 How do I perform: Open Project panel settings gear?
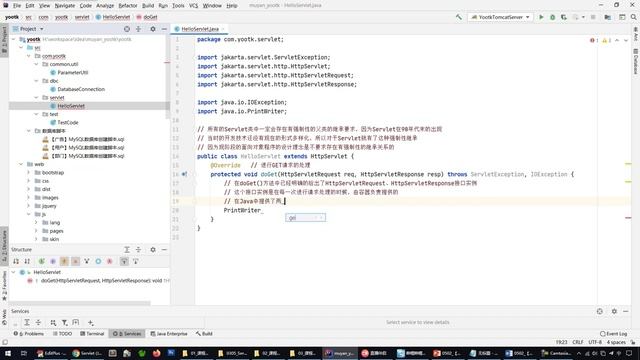[153, 29]
